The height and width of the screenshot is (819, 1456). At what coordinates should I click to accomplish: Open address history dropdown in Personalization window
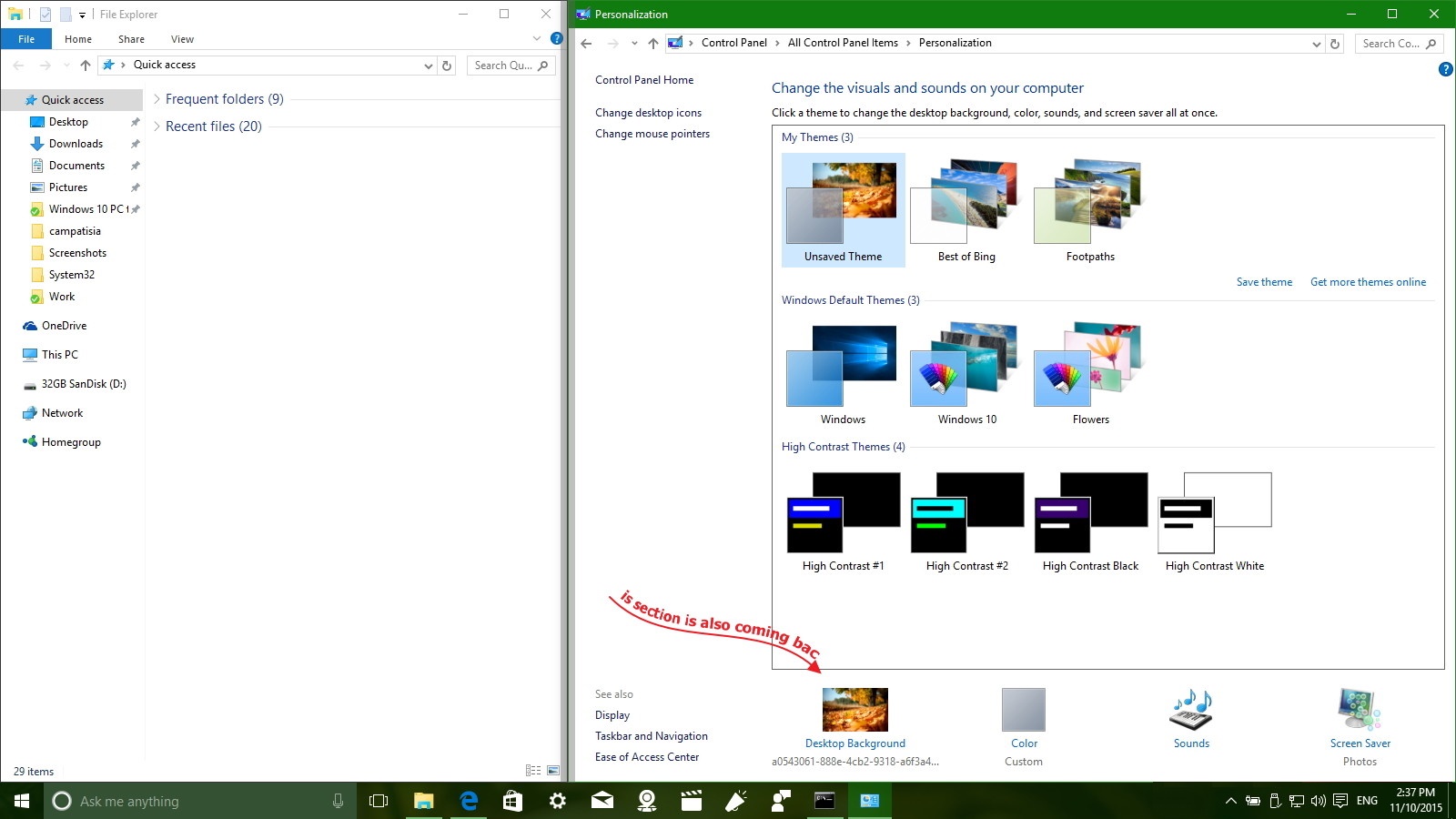(1316, 44)
